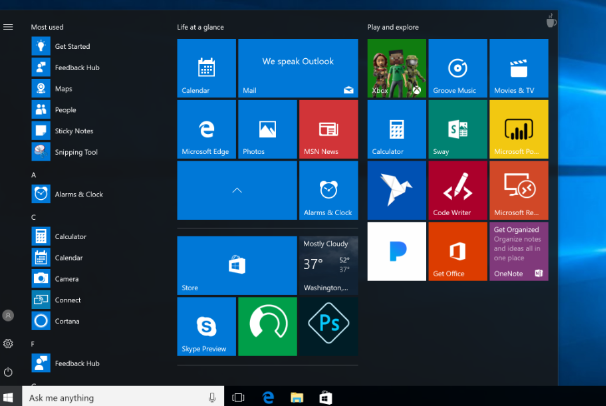Click the Code Writer tile
Viewport: 606px width, 406px height.
[x=457, y=190]
